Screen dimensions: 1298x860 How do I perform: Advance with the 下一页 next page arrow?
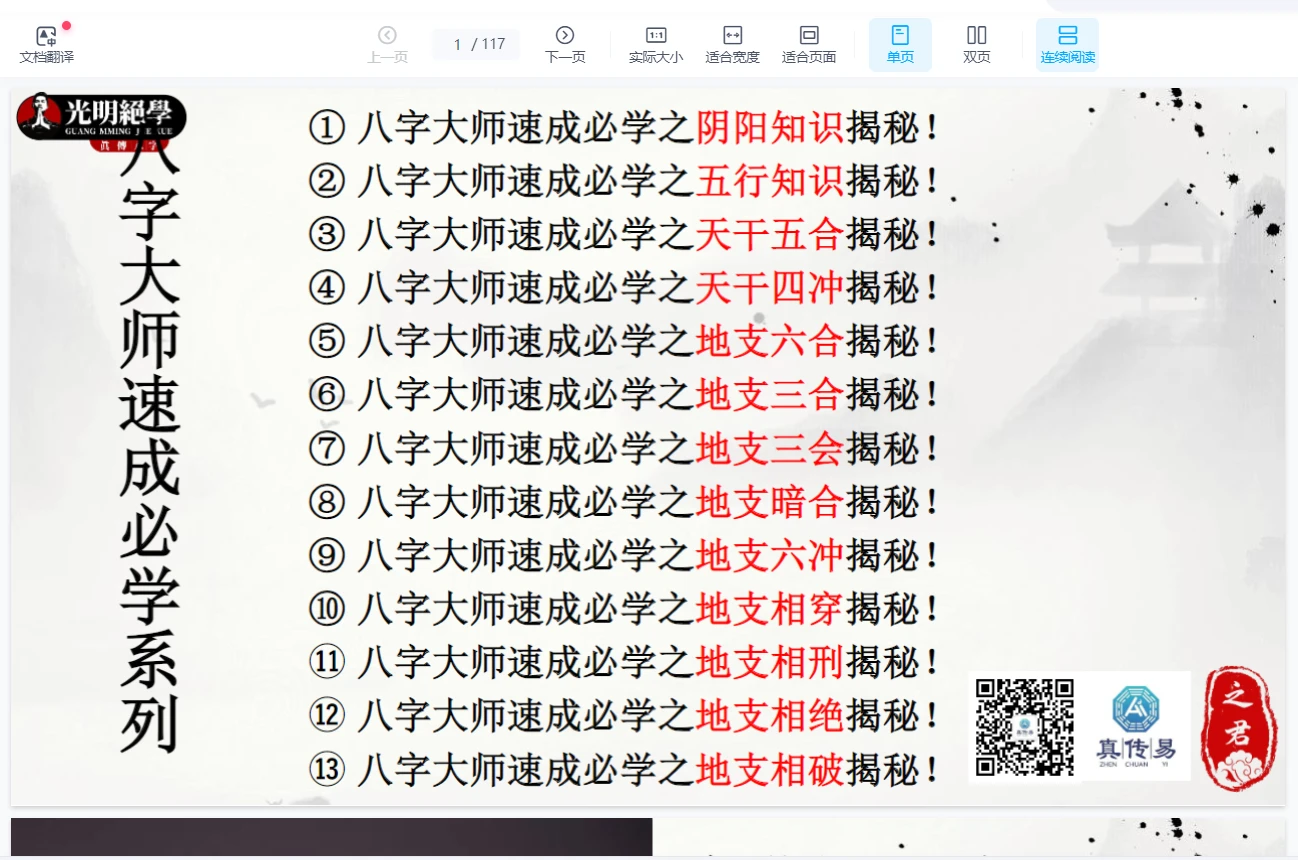pyautogui.click(x=564, y=45)
